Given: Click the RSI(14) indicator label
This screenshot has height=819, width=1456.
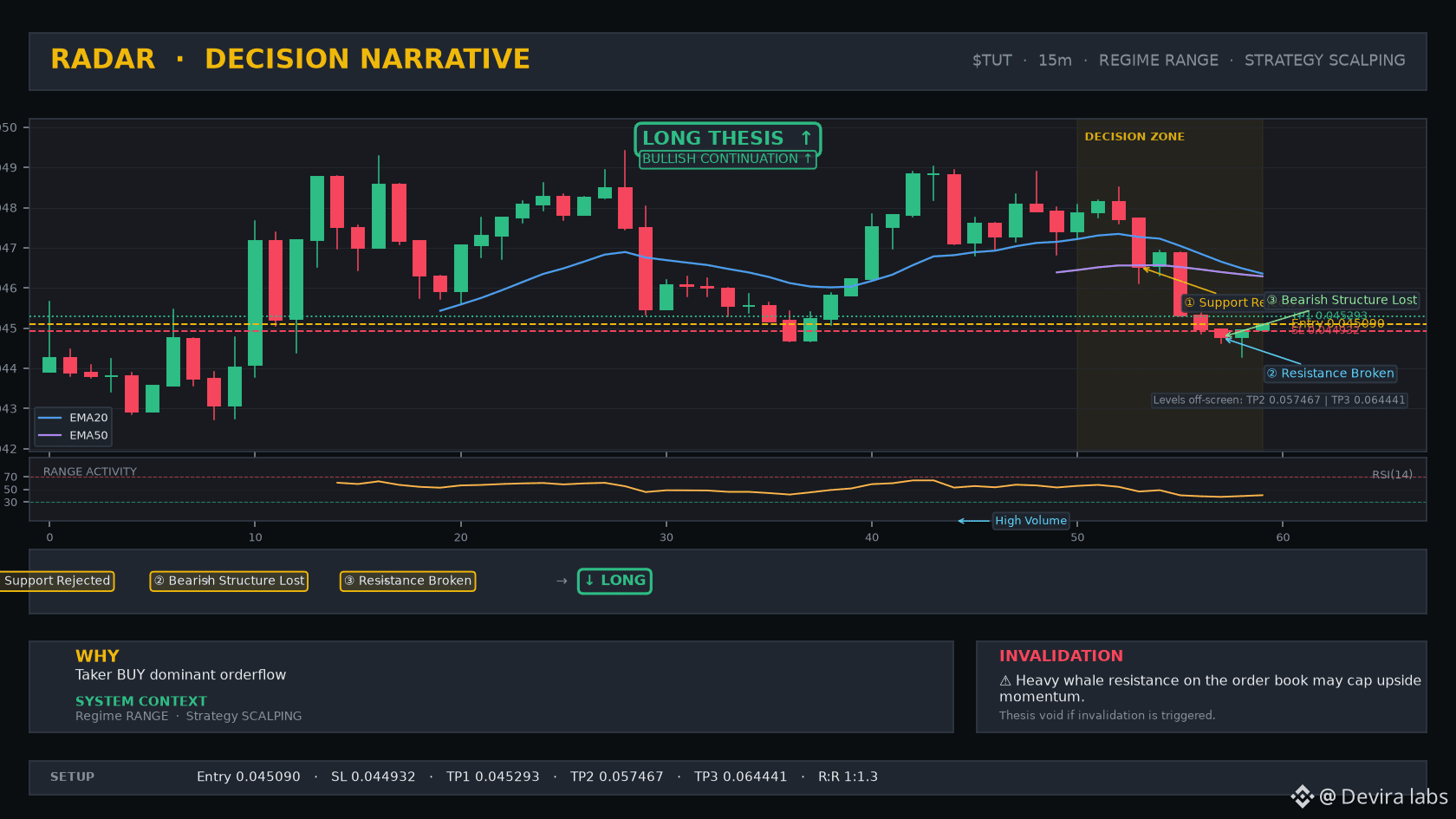Looking at the screenshot, I should pyautogui.click(x=1392, y=474).
